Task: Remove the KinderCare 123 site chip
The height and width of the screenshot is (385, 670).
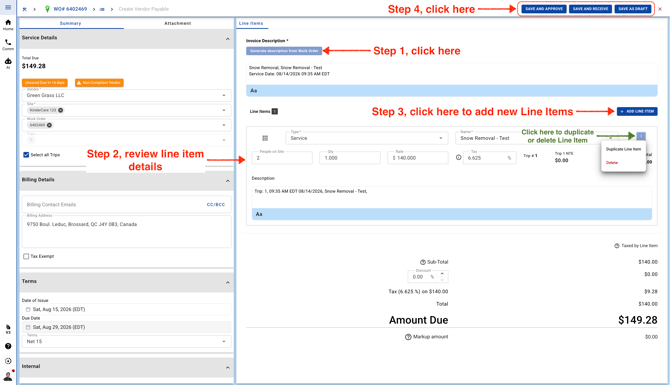Action: [x=61, y=110]
